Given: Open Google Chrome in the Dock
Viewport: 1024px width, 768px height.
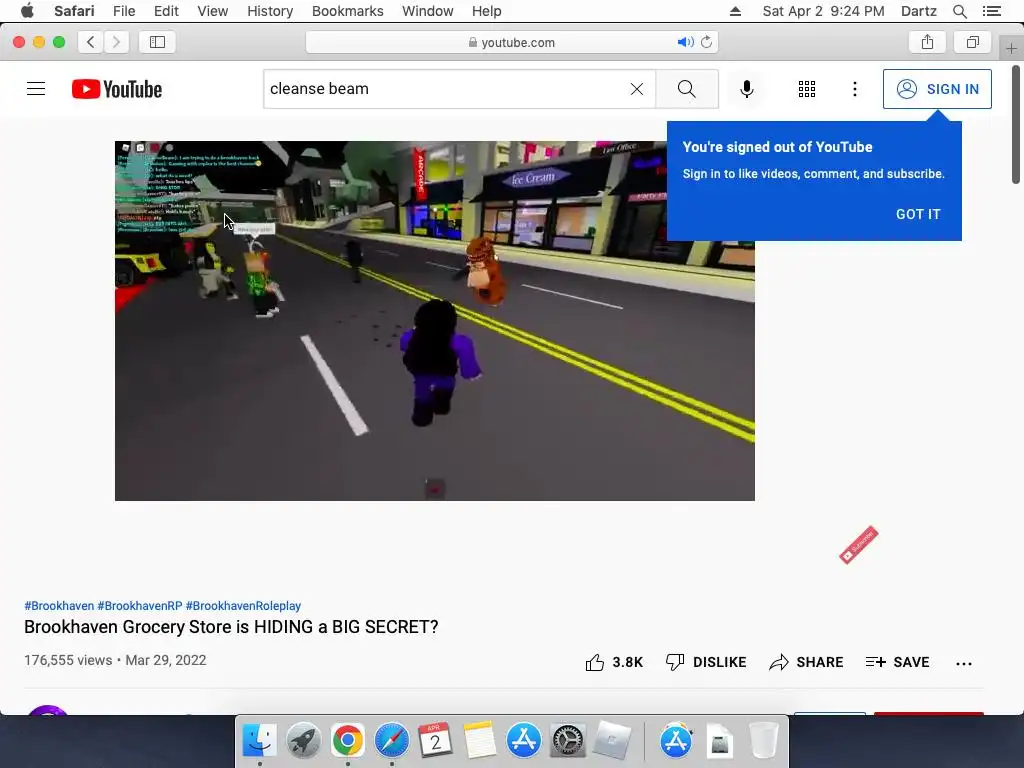Looking at the screenshot, I should click(347, 741).
